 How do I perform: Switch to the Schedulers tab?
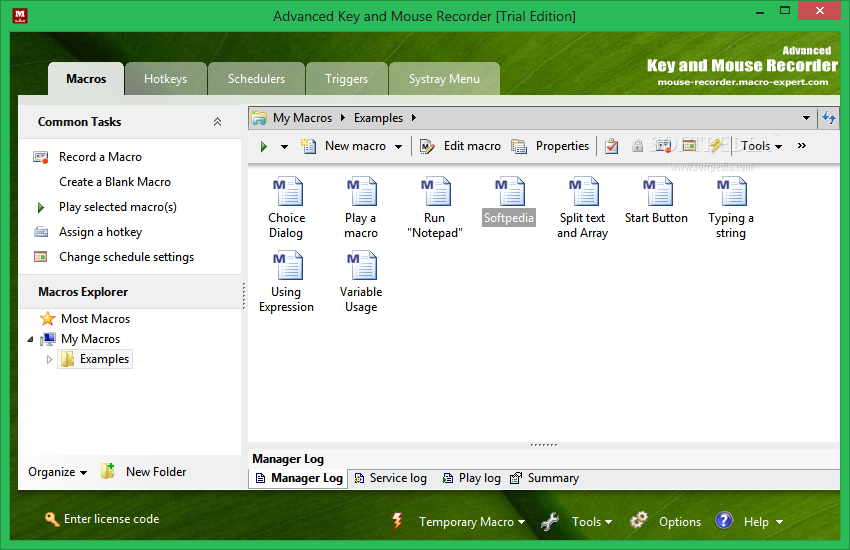pyautogui.click(x=256, y=79)
